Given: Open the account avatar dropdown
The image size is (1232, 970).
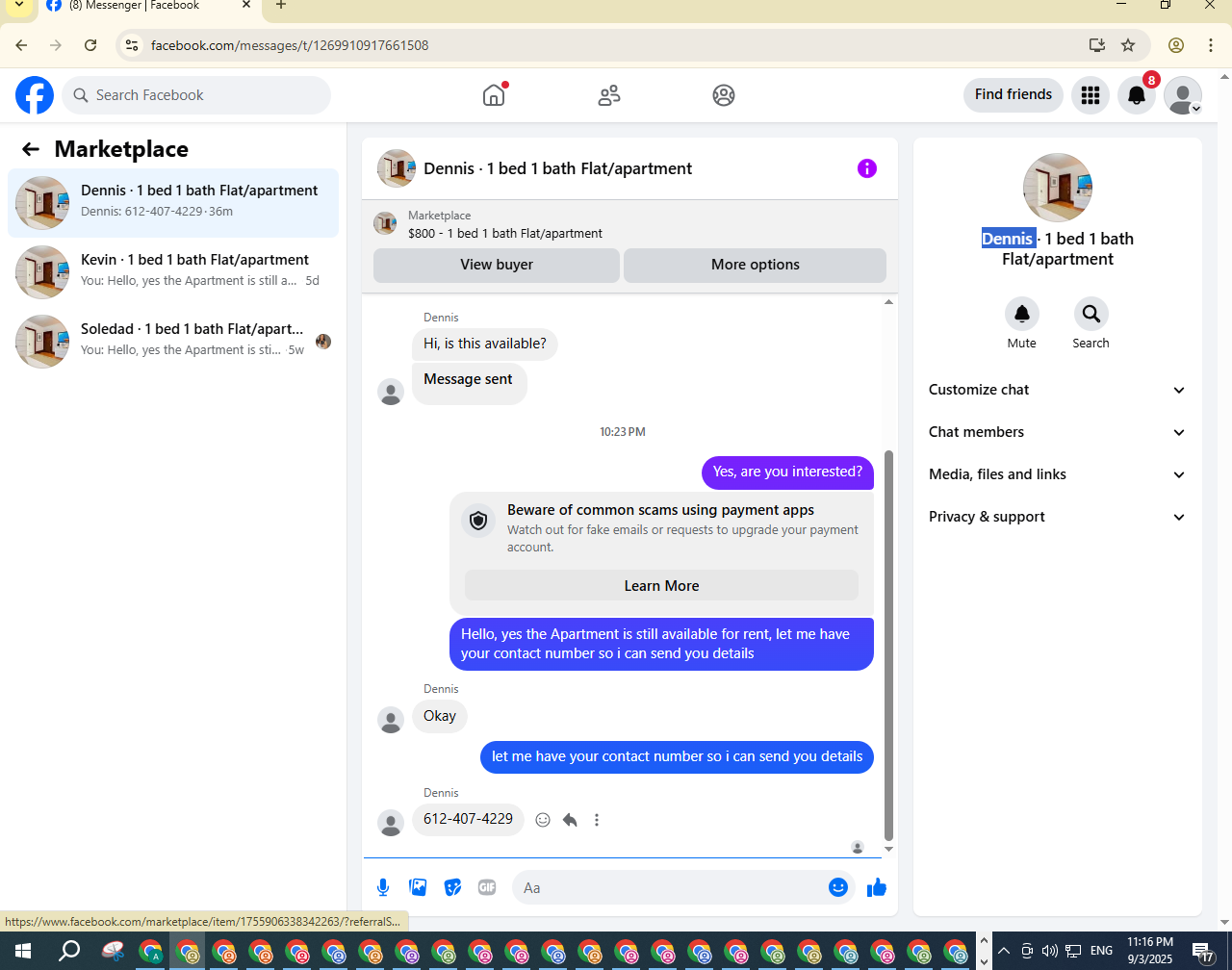Looking at the screenshot, I should [1183, 95].
